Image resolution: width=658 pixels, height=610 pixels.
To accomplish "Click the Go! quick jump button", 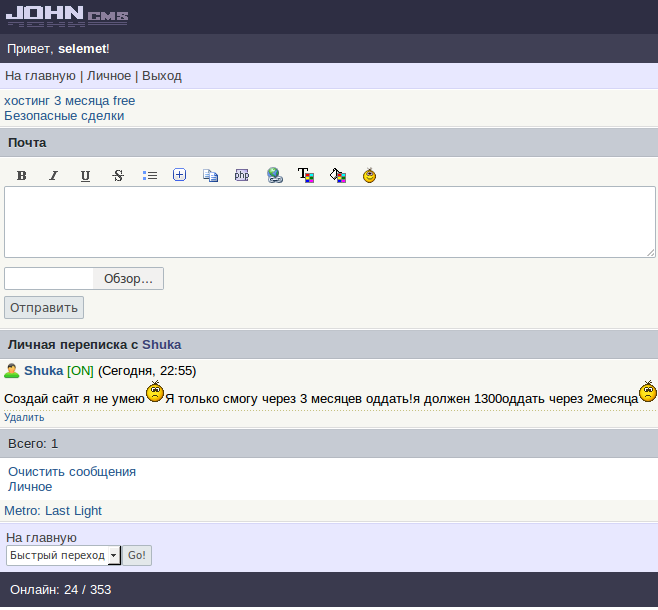I will (x=137, y=555).
